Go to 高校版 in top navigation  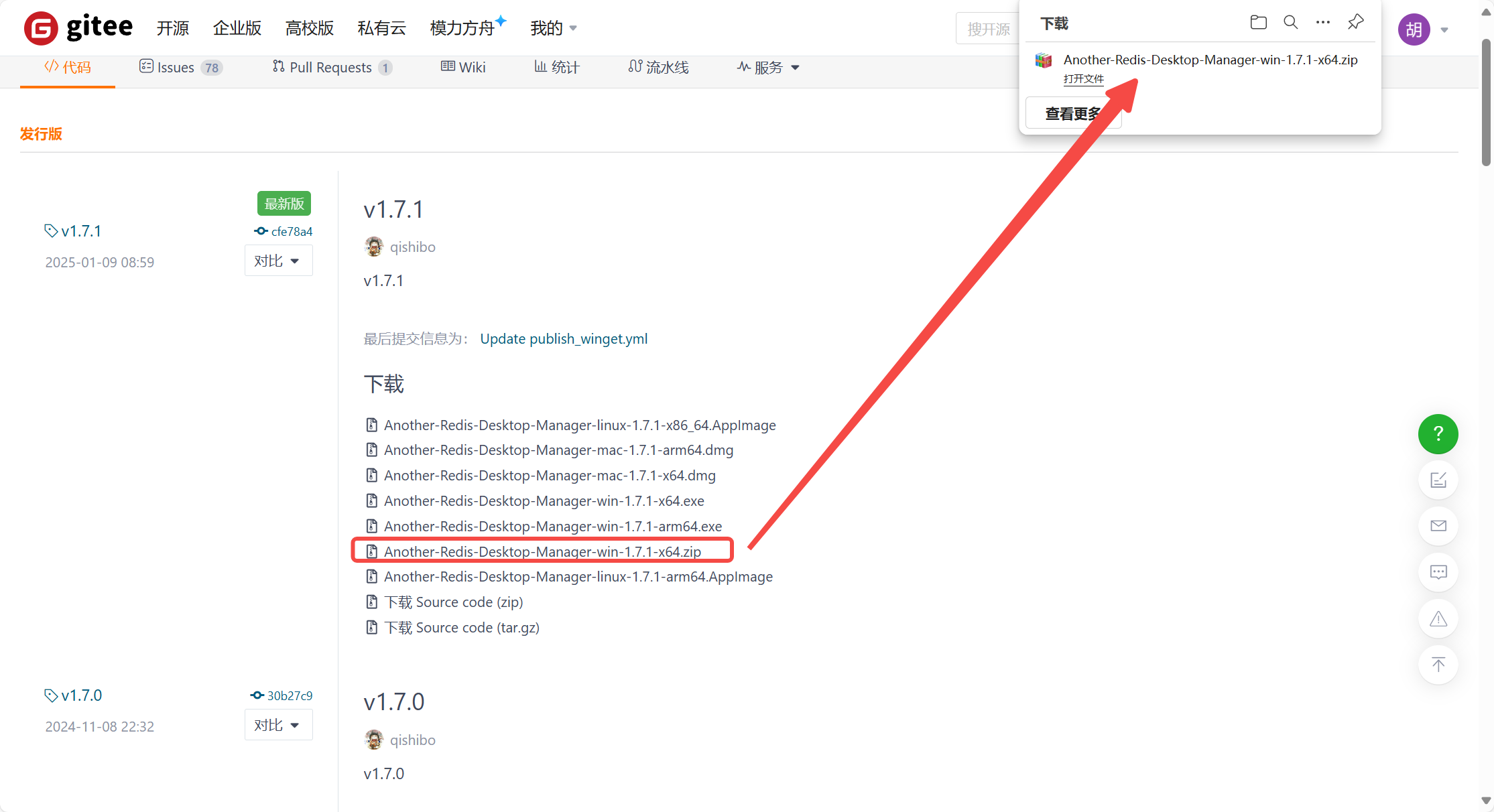[x=310, y=28]
